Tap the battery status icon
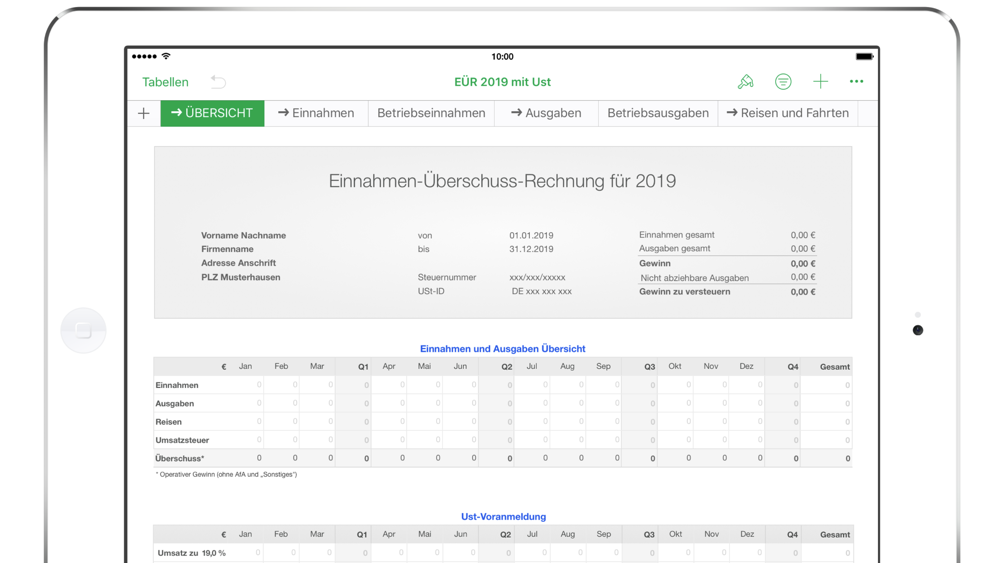The image size is (1000, 563). point(864,57)
